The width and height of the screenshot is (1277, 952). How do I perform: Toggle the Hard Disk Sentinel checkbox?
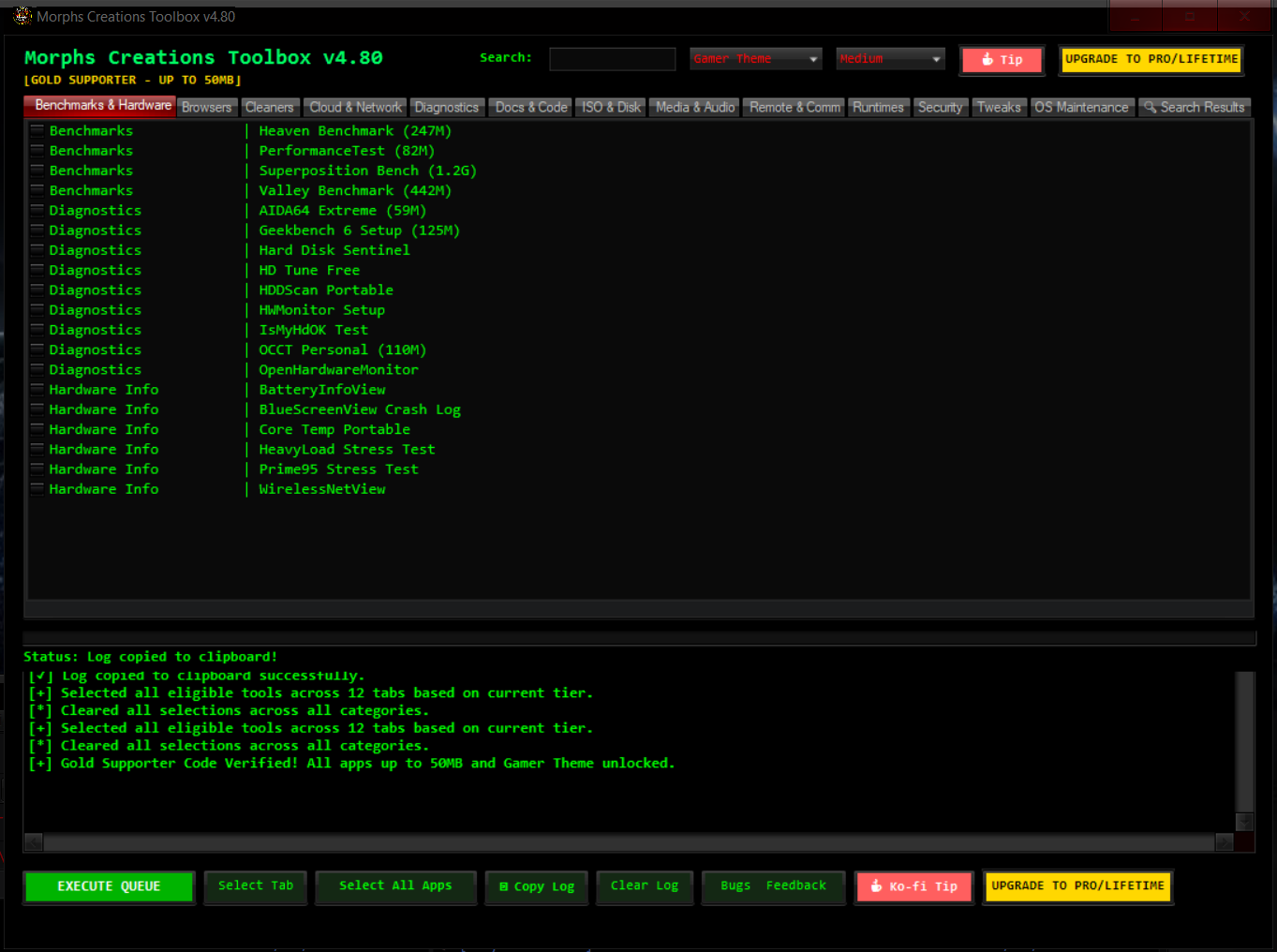pyautogui.click(x=37, y=250)
